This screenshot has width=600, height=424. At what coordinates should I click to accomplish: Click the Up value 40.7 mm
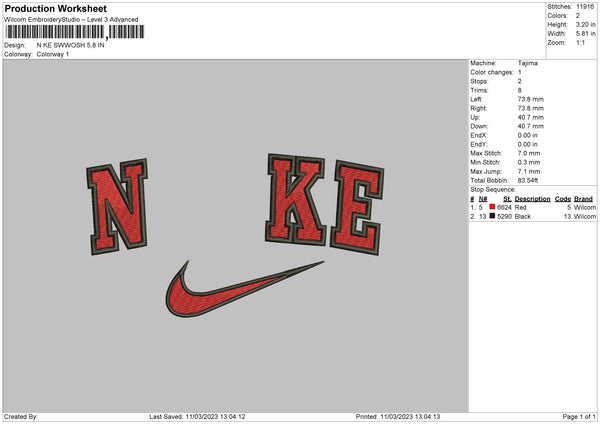tap(531, 117)
